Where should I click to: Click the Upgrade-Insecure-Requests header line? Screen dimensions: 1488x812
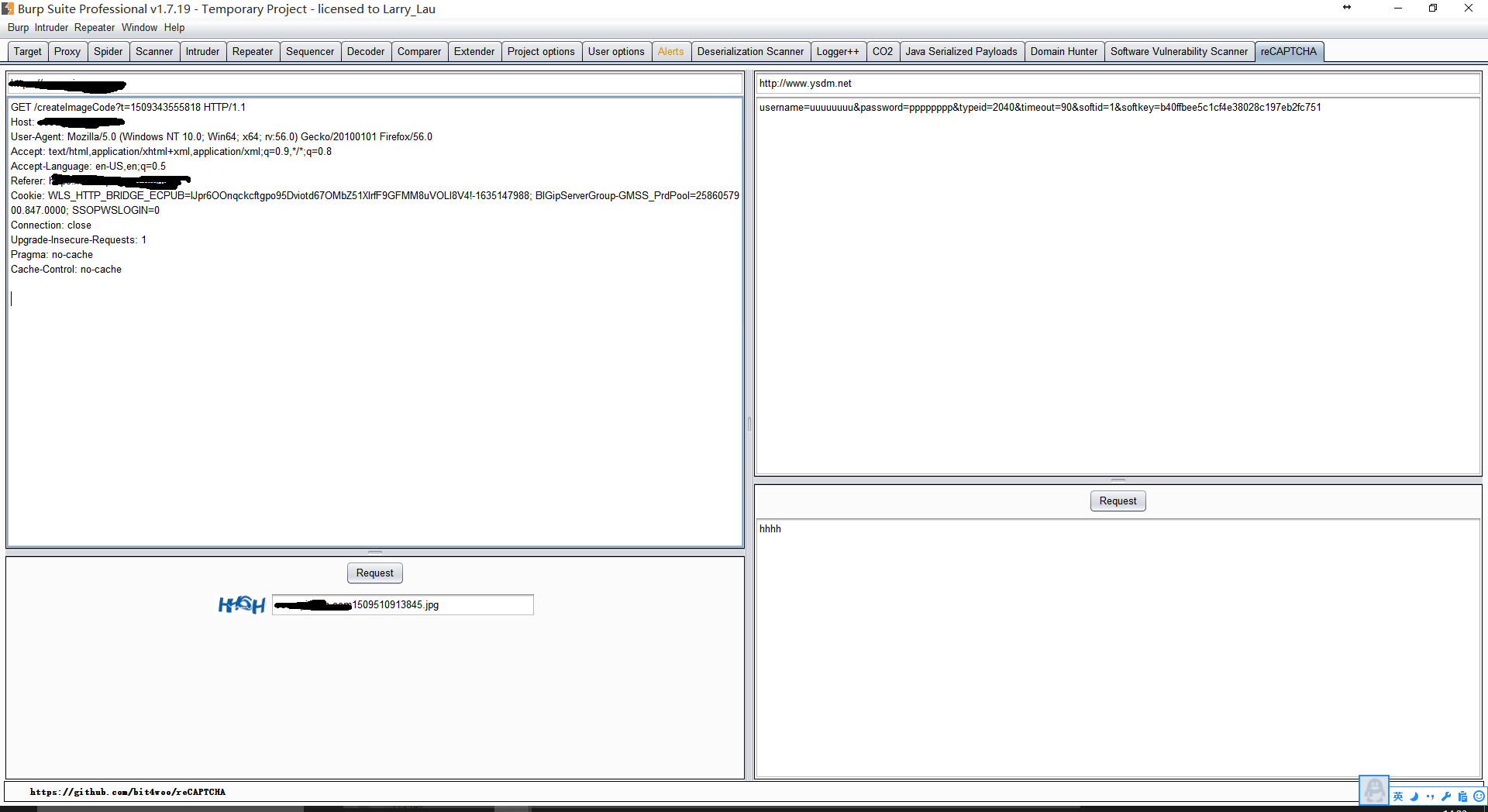[x=78, y=240]
